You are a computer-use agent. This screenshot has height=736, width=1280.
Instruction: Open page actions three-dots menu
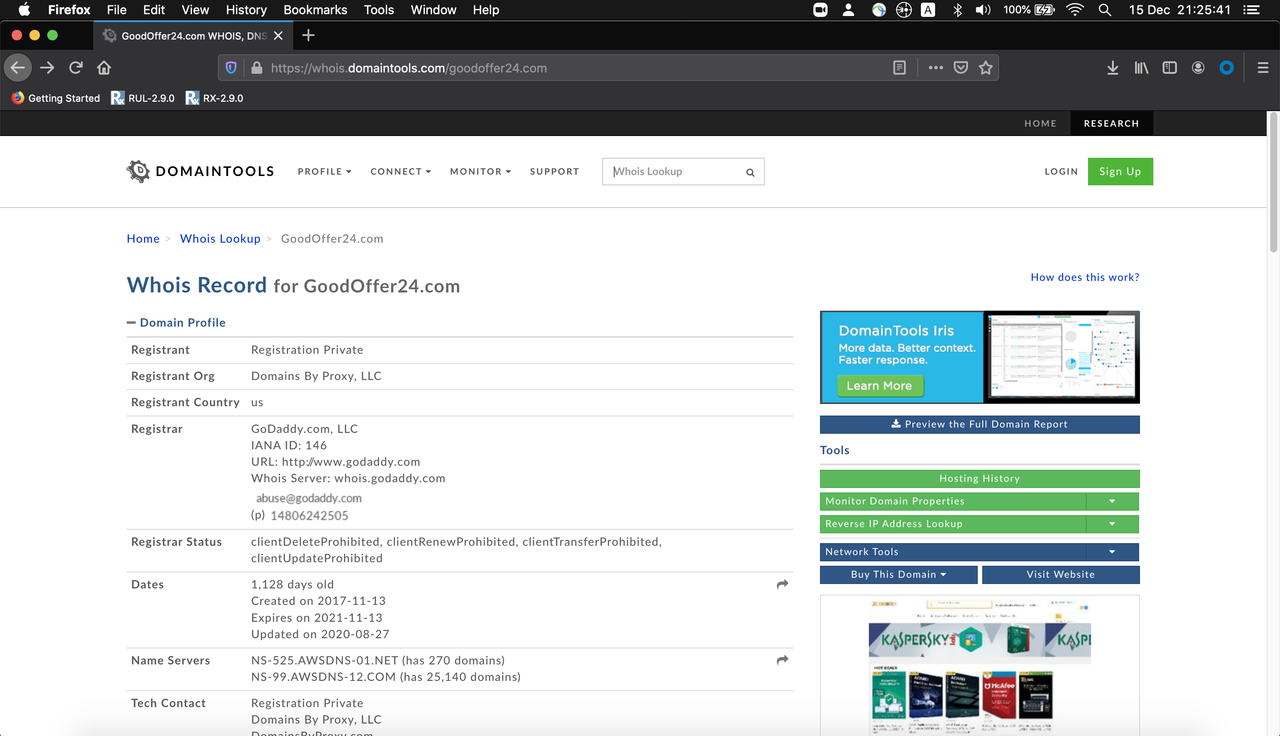[x=936, y=68]
